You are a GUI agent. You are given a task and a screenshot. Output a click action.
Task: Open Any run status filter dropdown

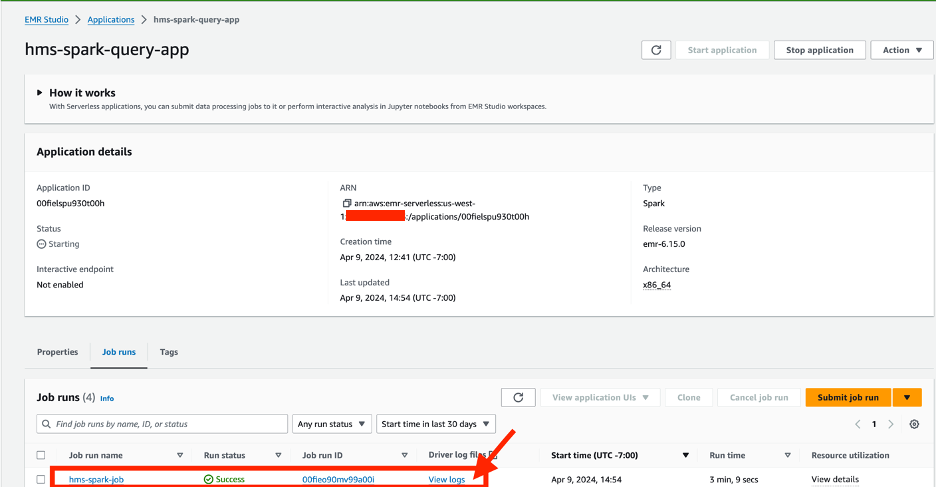pos(332,424)
